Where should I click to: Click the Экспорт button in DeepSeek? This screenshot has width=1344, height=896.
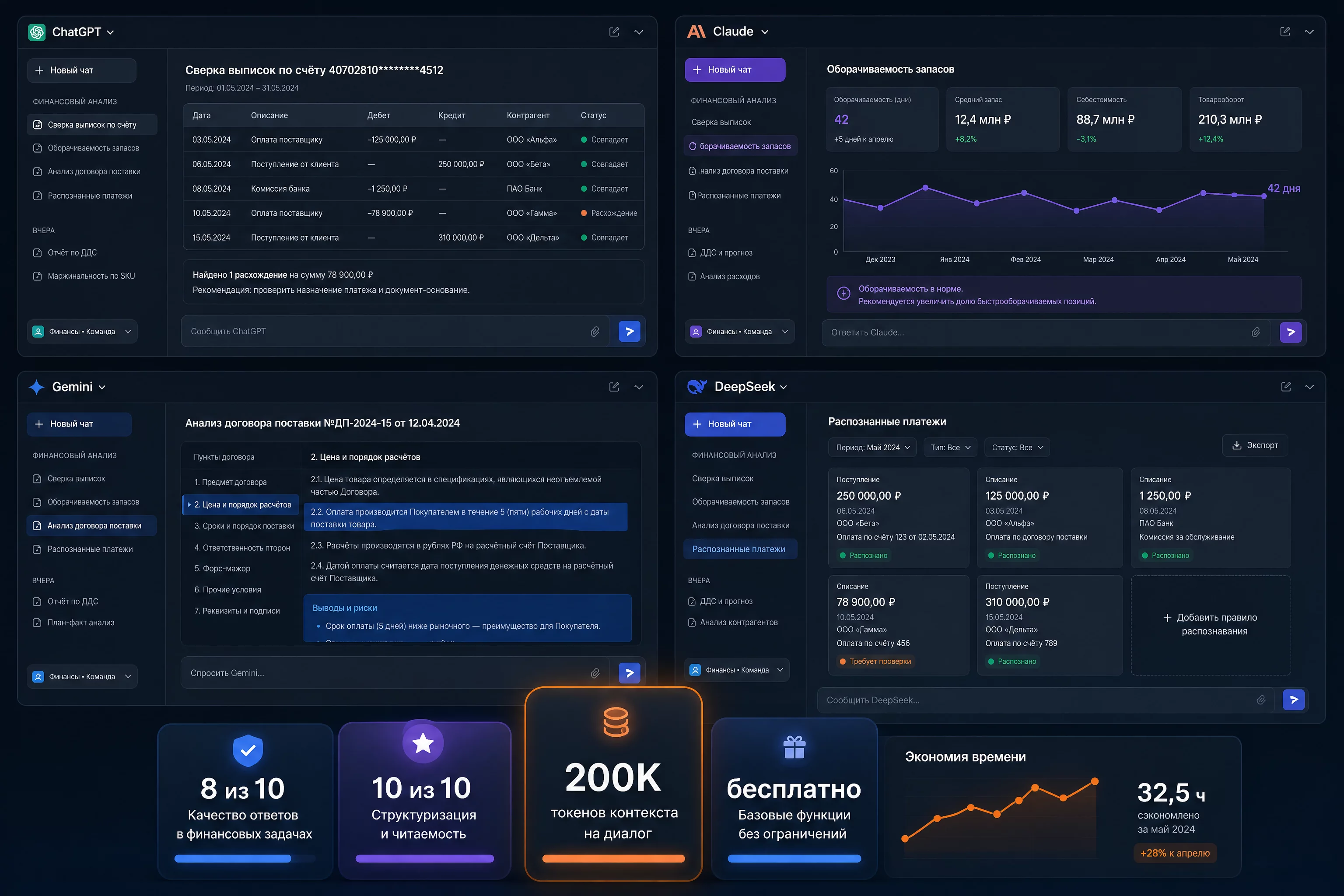tap(1255, 445)
